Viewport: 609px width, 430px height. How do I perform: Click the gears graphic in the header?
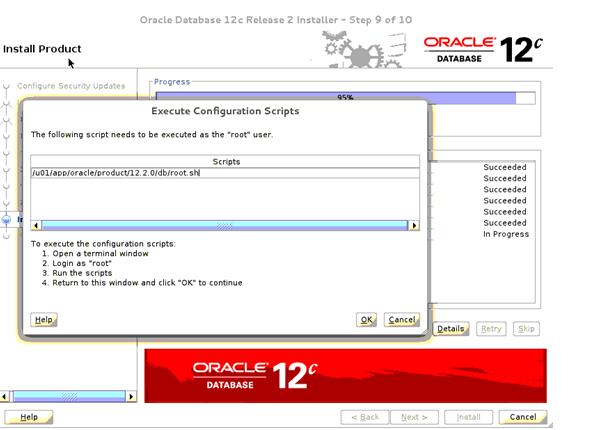[363, 50]
